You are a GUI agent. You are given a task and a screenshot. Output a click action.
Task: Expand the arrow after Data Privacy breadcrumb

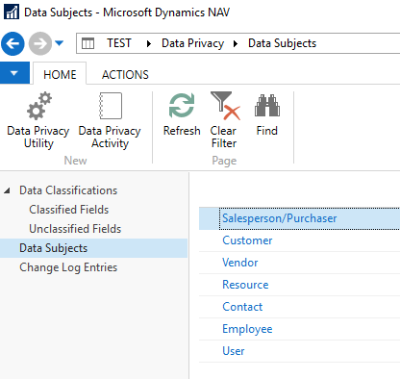(235, 44)
